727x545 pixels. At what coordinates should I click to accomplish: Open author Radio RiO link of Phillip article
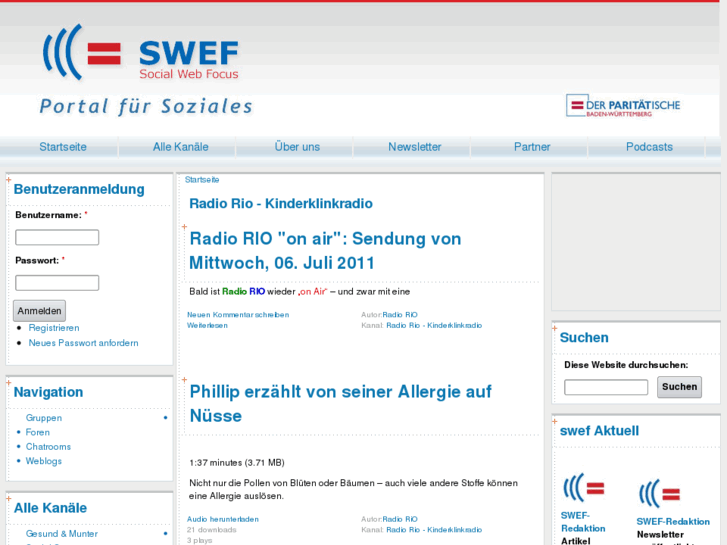(400, 519)
